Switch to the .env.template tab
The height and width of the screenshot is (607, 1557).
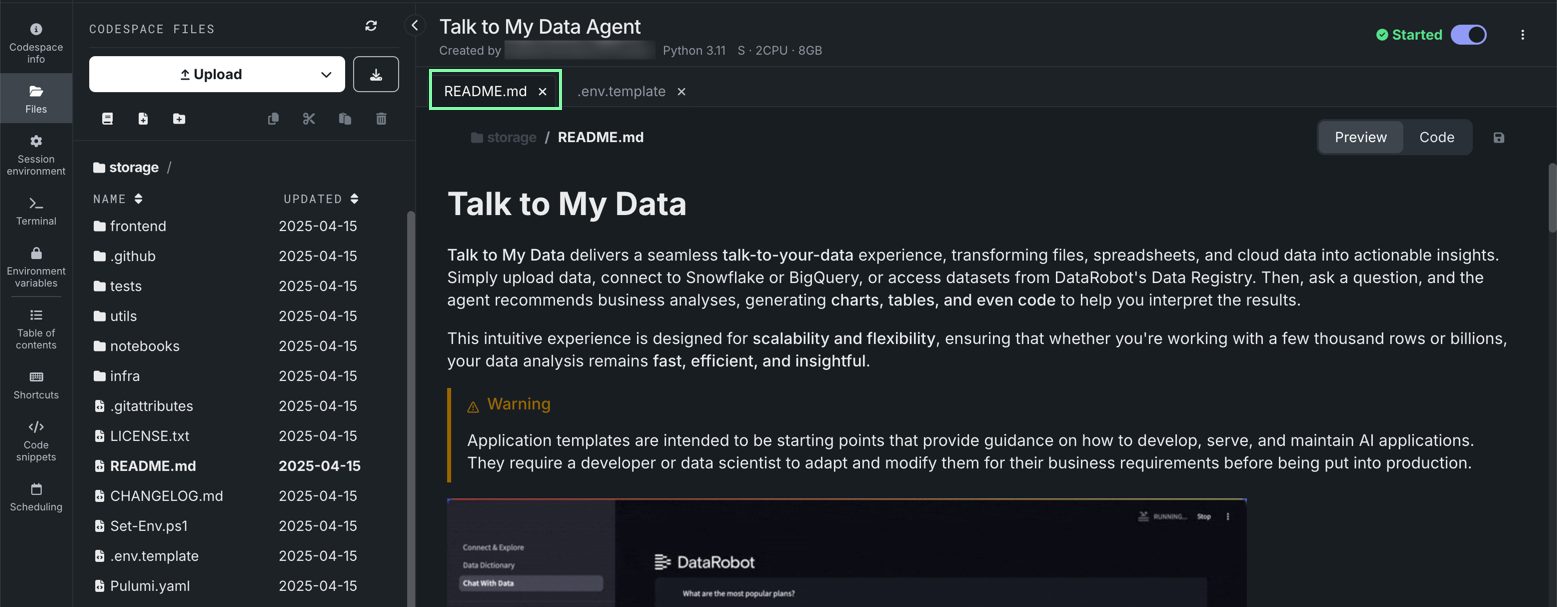(621, 91)
